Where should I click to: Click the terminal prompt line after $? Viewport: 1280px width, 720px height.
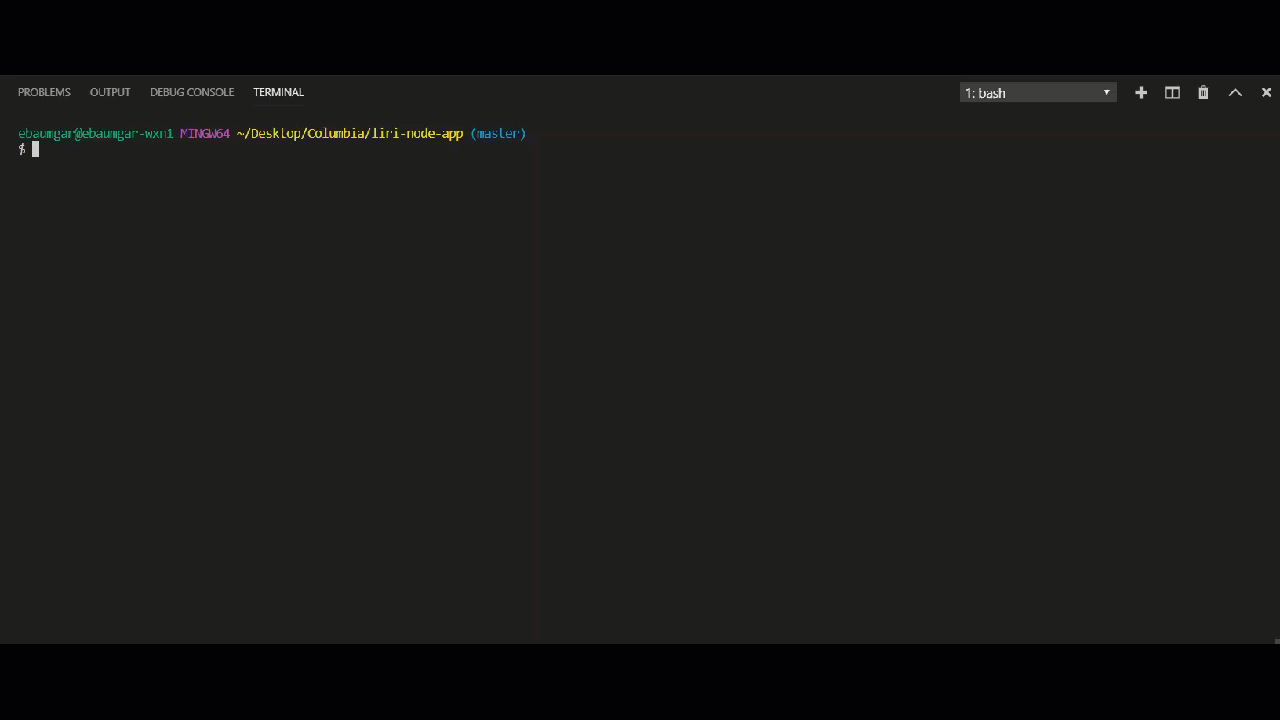click(x=35, y=149)
